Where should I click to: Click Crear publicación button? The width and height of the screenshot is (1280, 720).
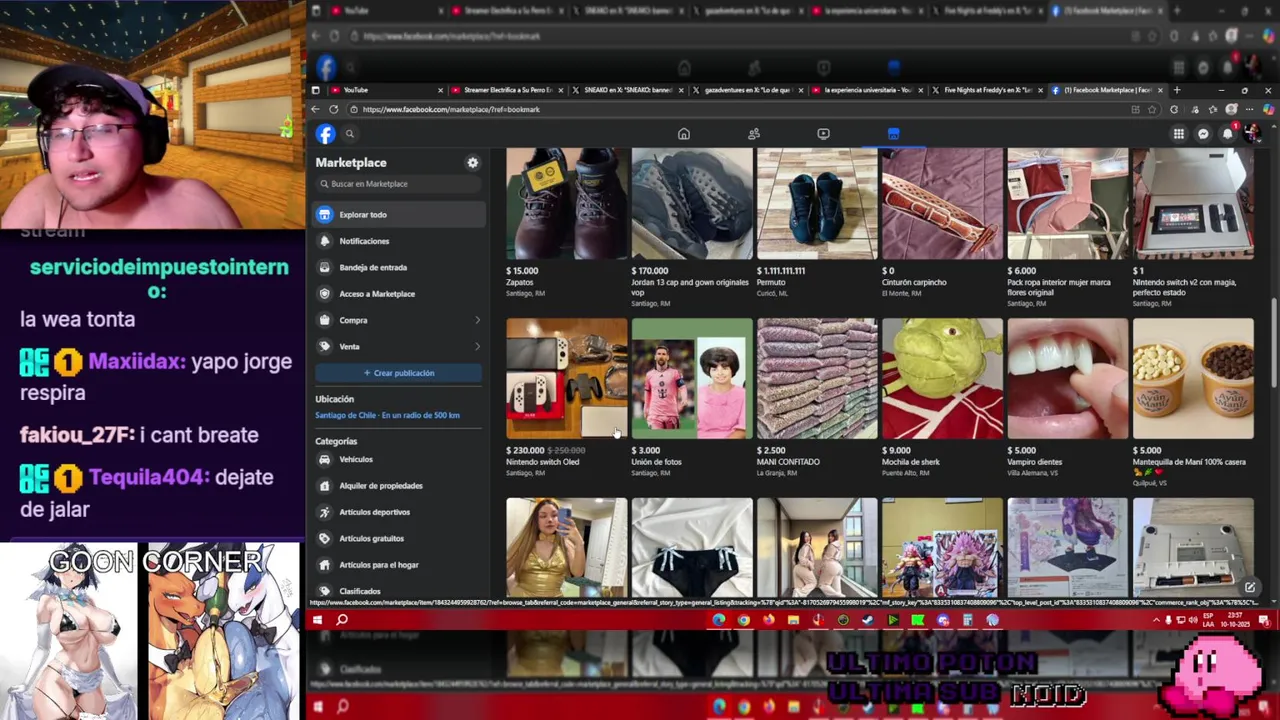pos(399,373)
